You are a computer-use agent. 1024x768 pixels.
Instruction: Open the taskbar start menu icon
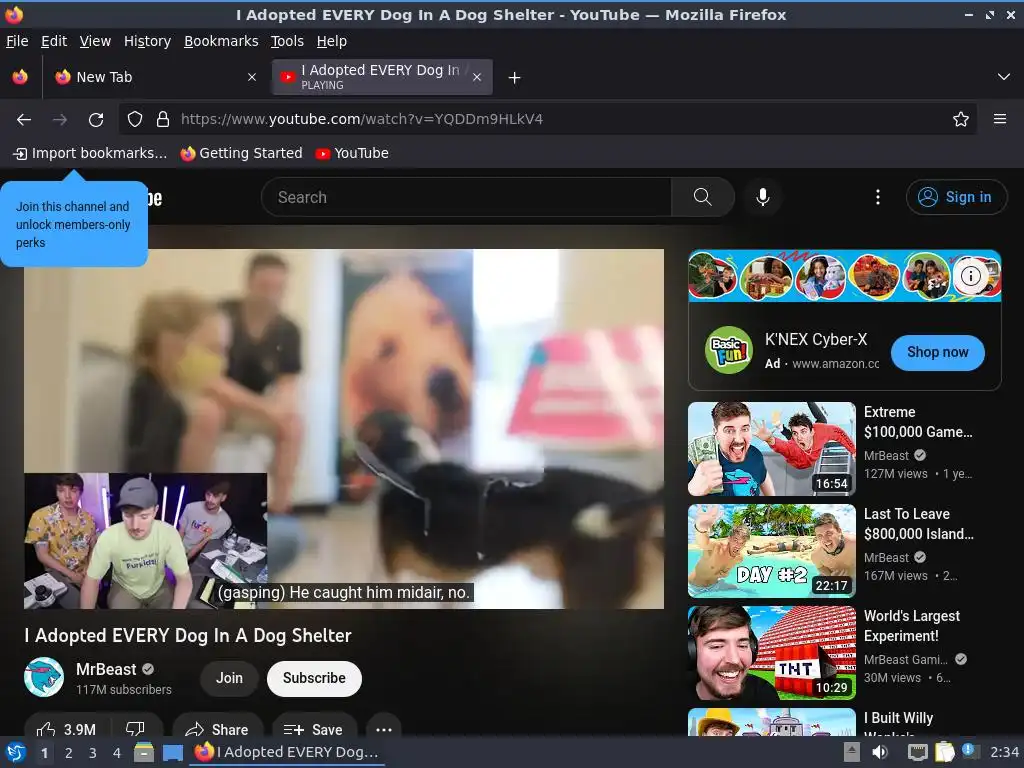click(16, 752)
